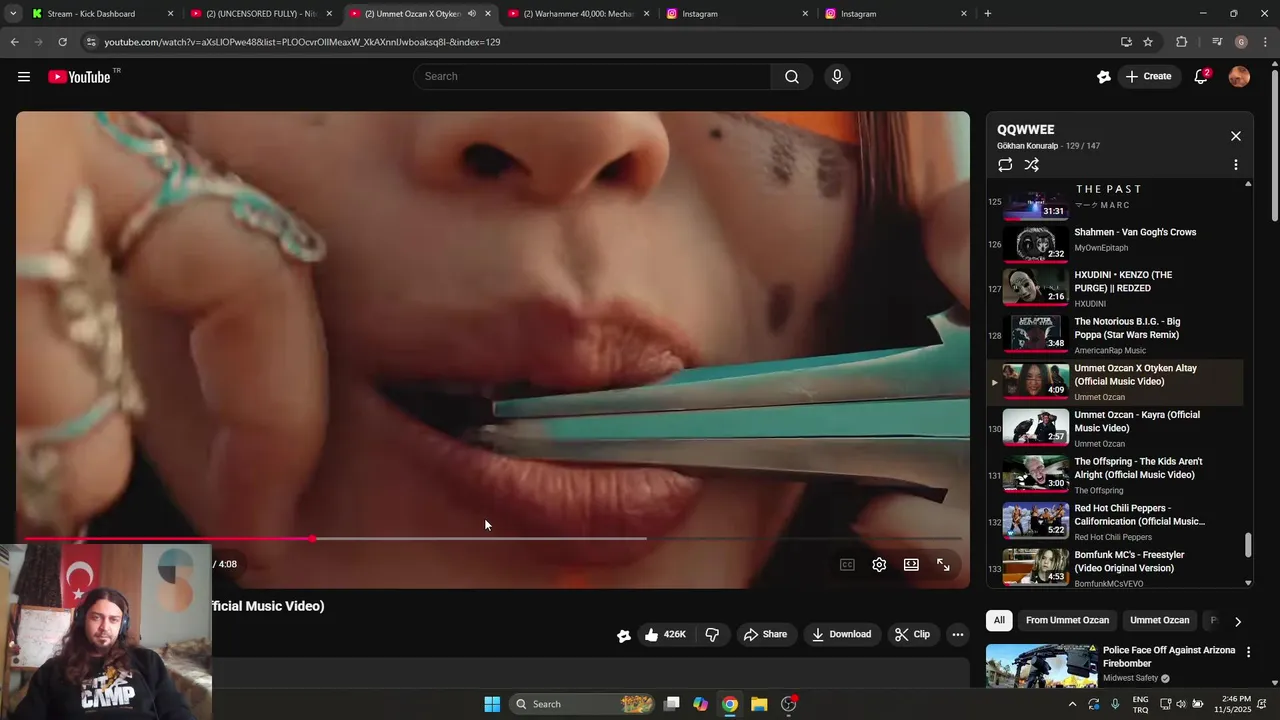
Task: Open the YouTube guide hamburger menu
Action: tap(24, 77)
